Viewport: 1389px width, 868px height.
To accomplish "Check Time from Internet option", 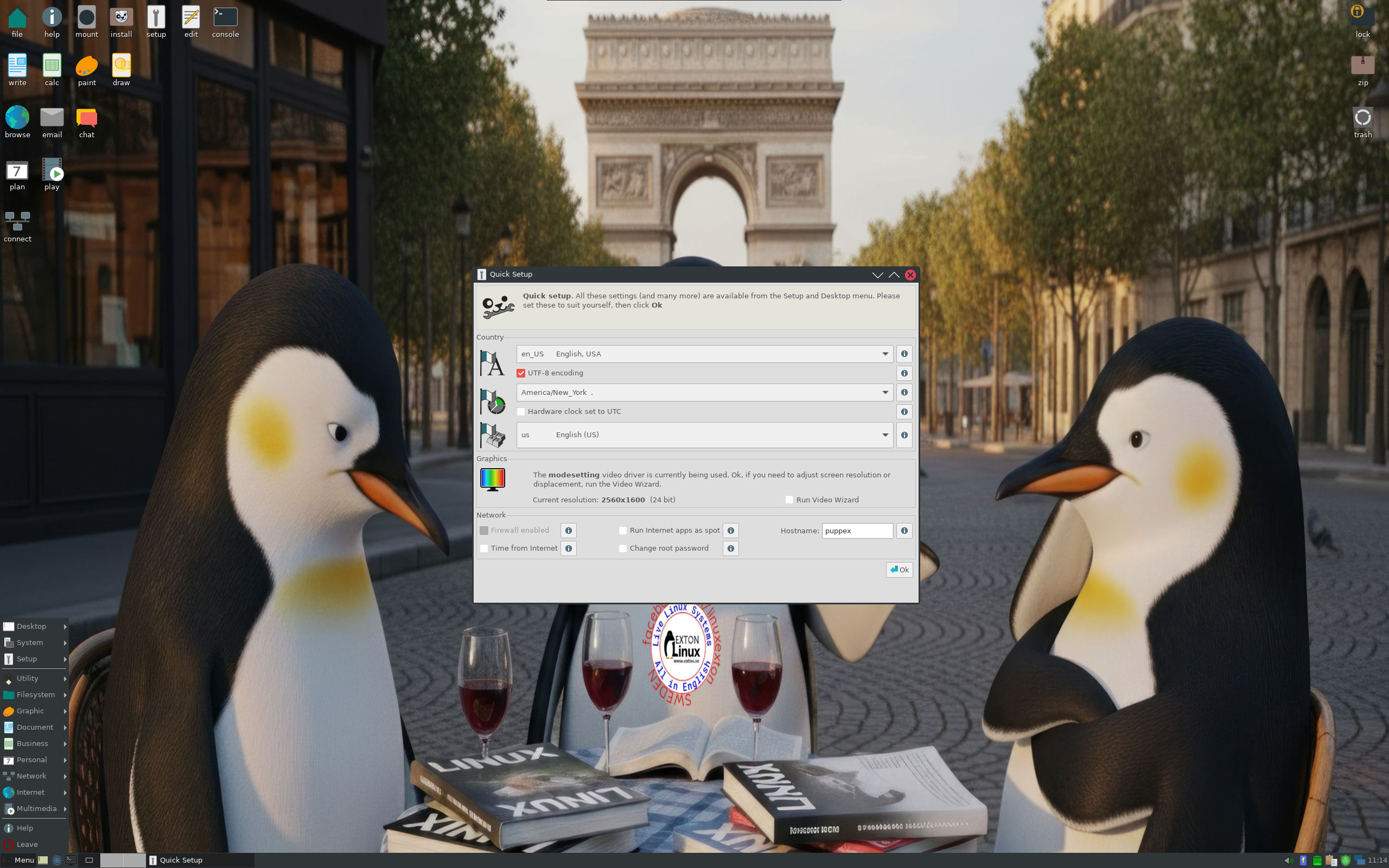I will pos(484,548).
